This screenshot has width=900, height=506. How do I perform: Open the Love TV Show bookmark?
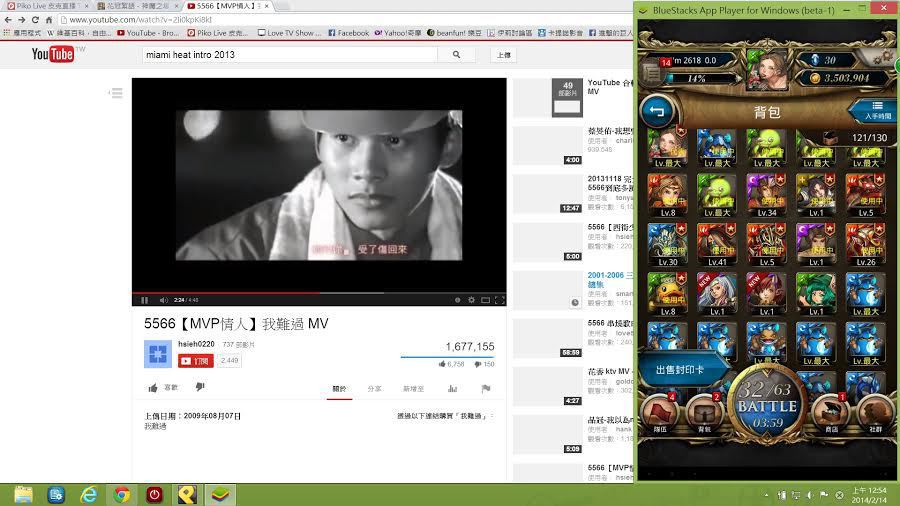(x=290, y=33)
